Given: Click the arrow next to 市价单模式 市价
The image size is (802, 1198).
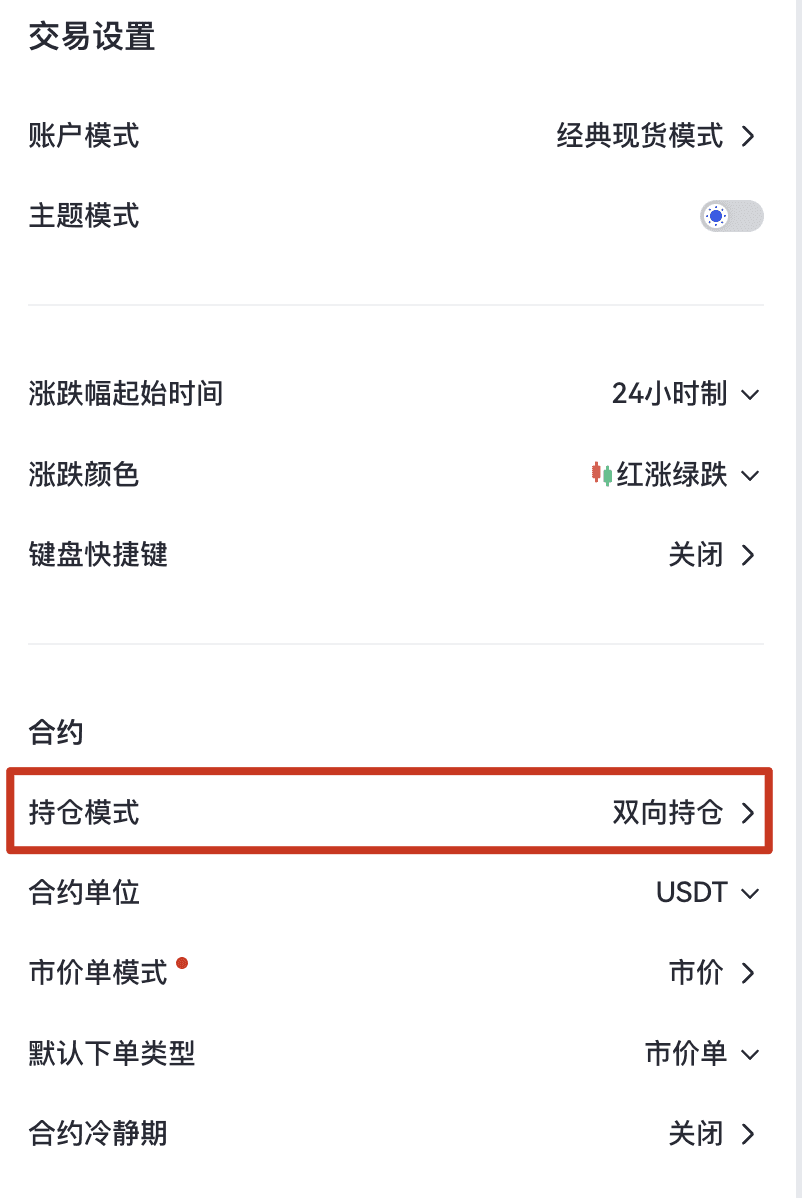Looking at the screenshot, I should click(x=748, y=973).
